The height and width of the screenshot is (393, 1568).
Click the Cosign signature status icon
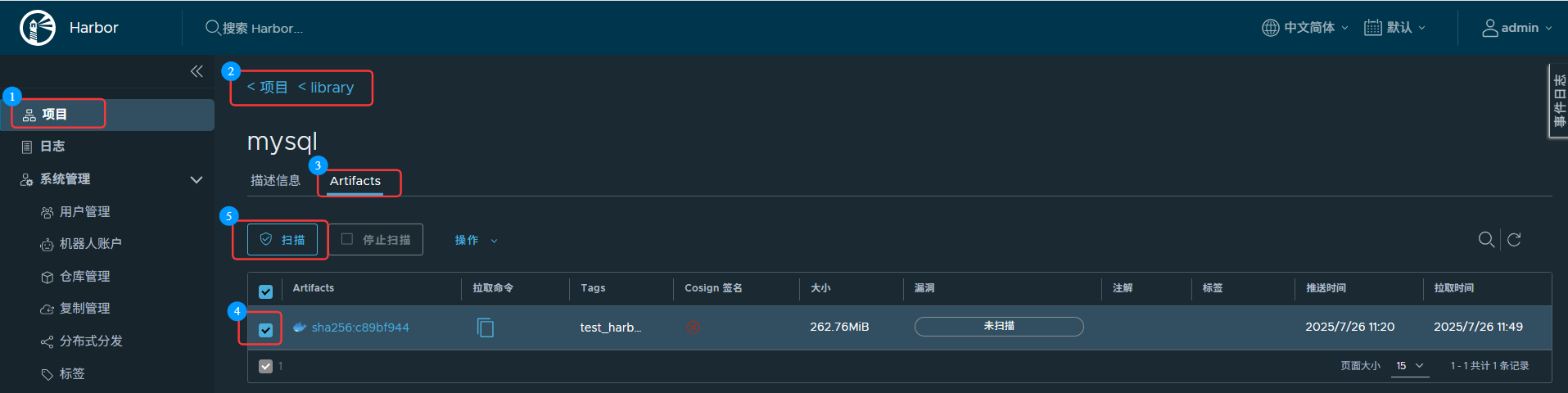[693, 327]
